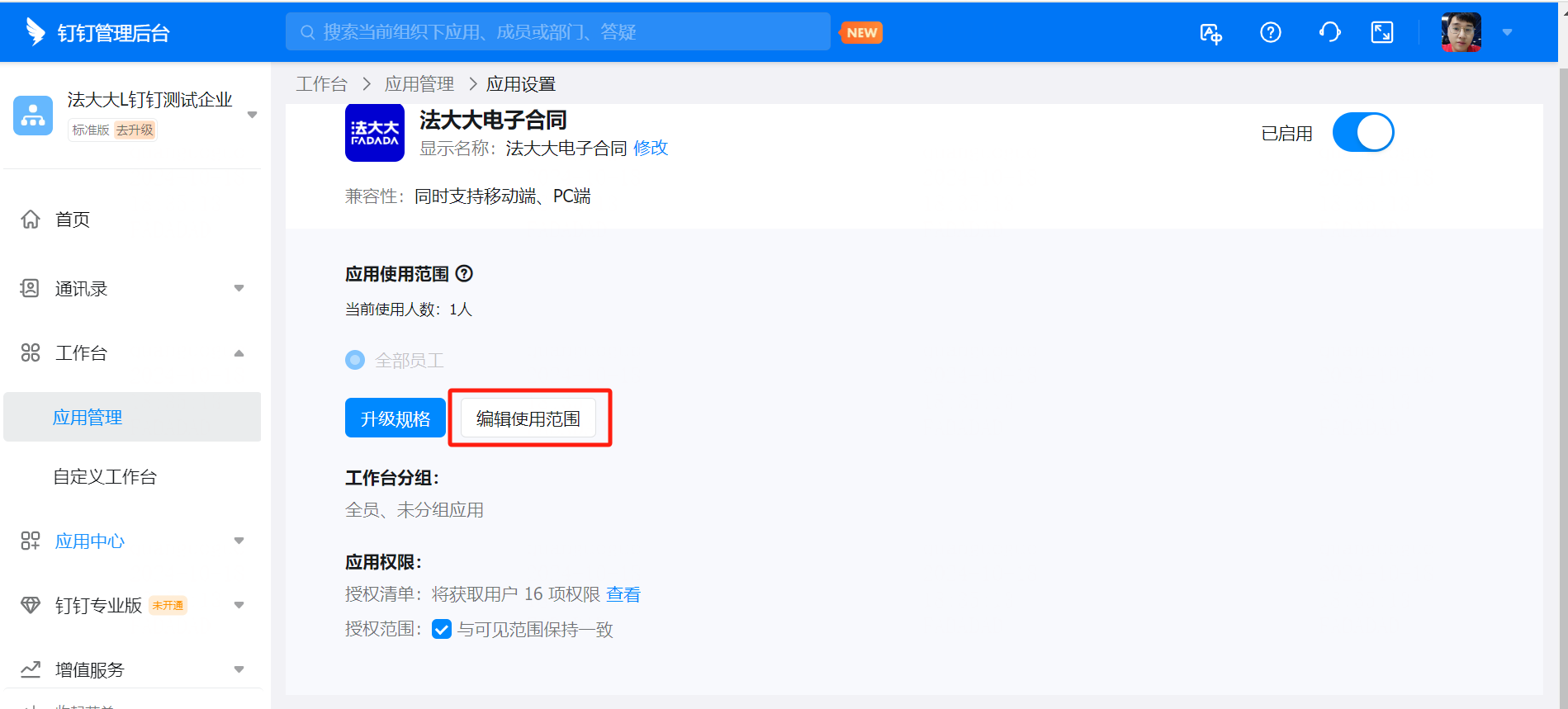Screen dimensions: 1568x709
Task: Click the 通讯录 contacts icon
Action: tap(30, 288)
